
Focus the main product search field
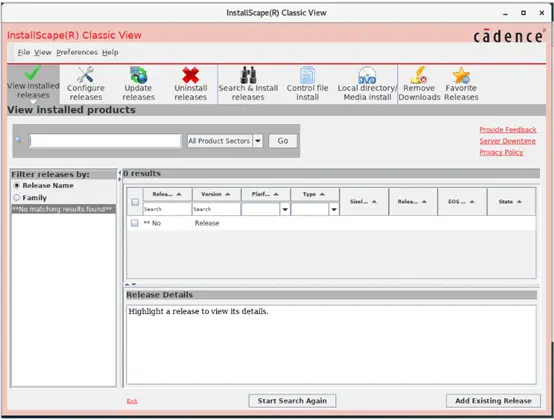[x=105, y=141]
